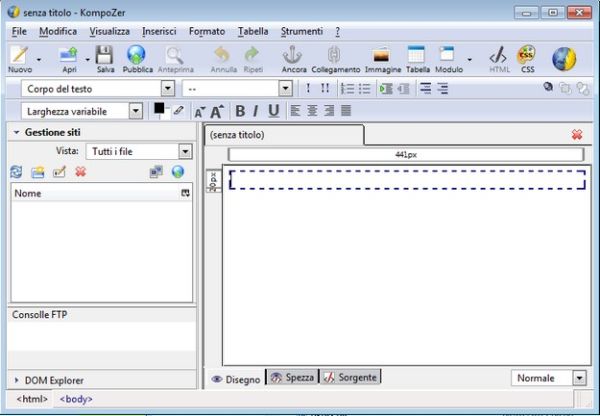The image size is (600, 416).
Task: Open the Tutti i file view dropdown
Action: coord(184,151)
